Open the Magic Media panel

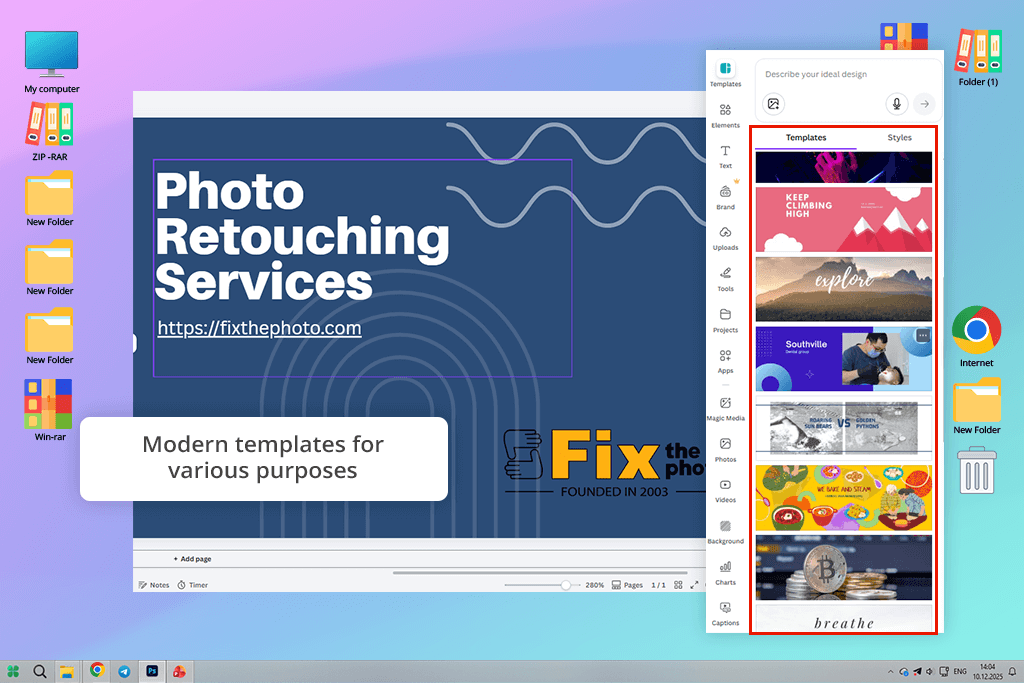click(725, 409)
